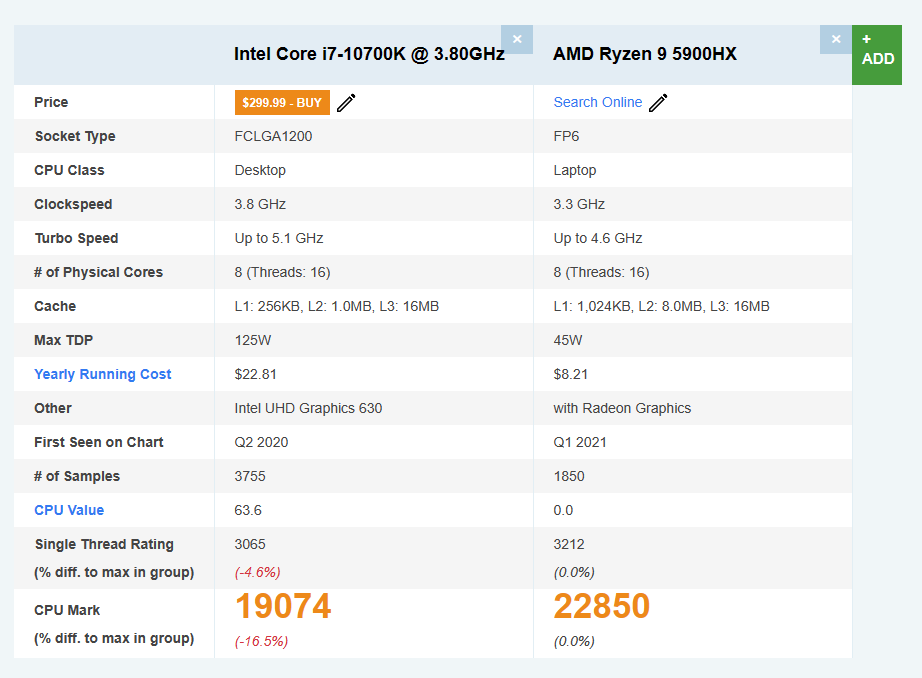
Task: Click the Single Thread Rating label
Action: tap(104, 545)
